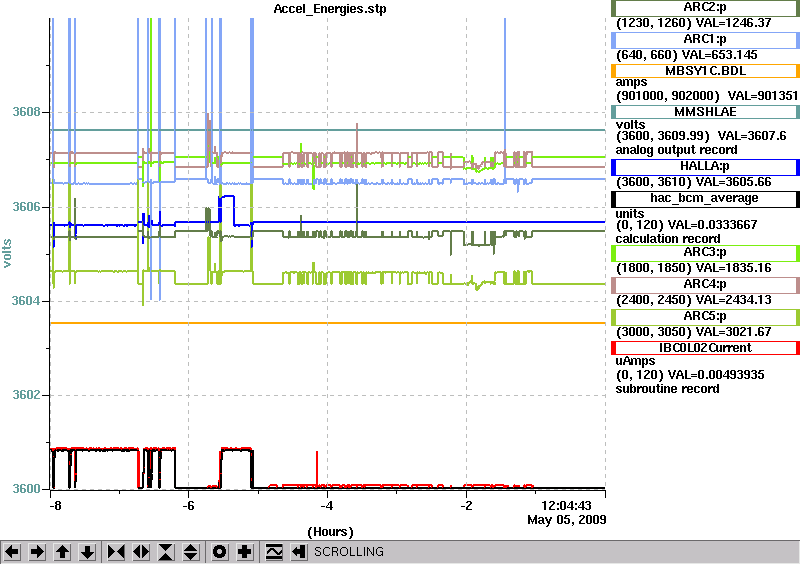Select the MMSHLAE legend button
Image resolution: width=800 pixels, height=564 pixels.
706,112
